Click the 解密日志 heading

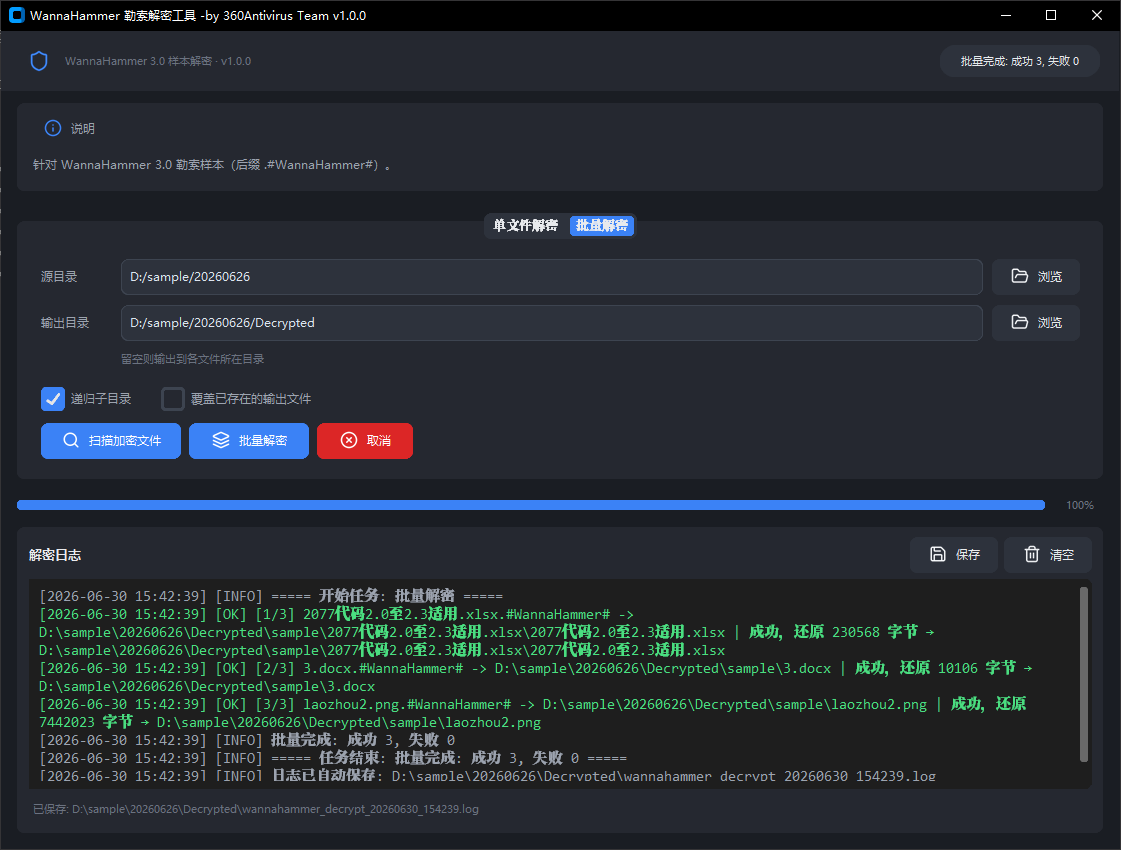pyautogui.click(x=55, y=555)
